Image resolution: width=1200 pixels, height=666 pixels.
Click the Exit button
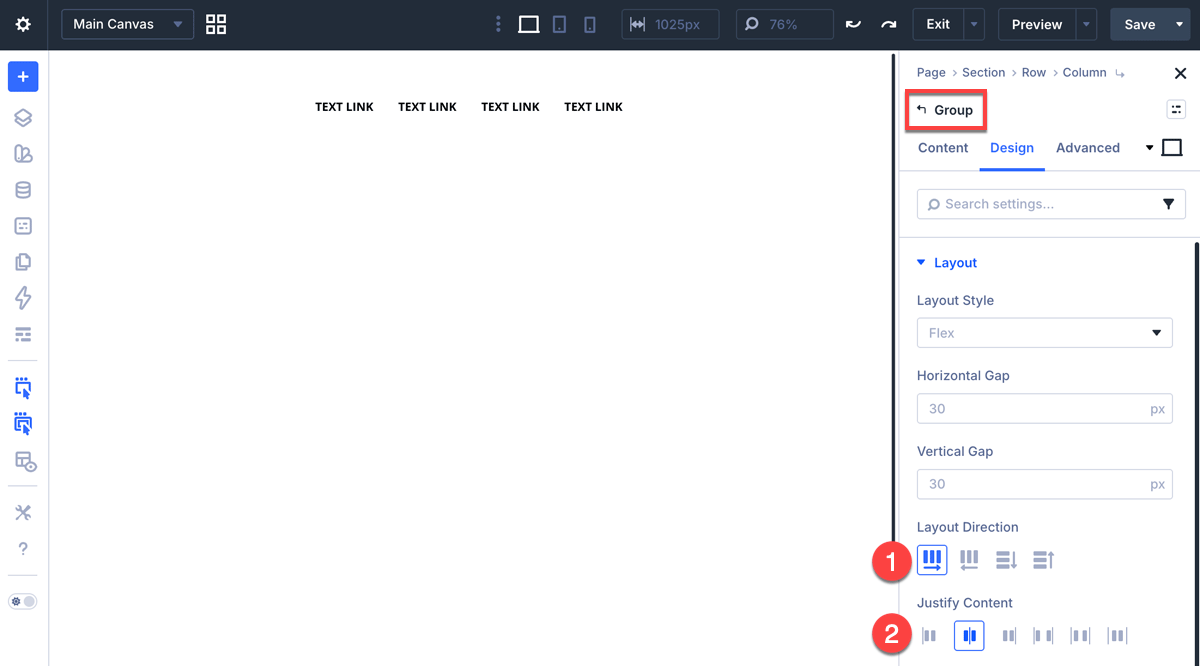pyautogui.click(x=938, y=24)
